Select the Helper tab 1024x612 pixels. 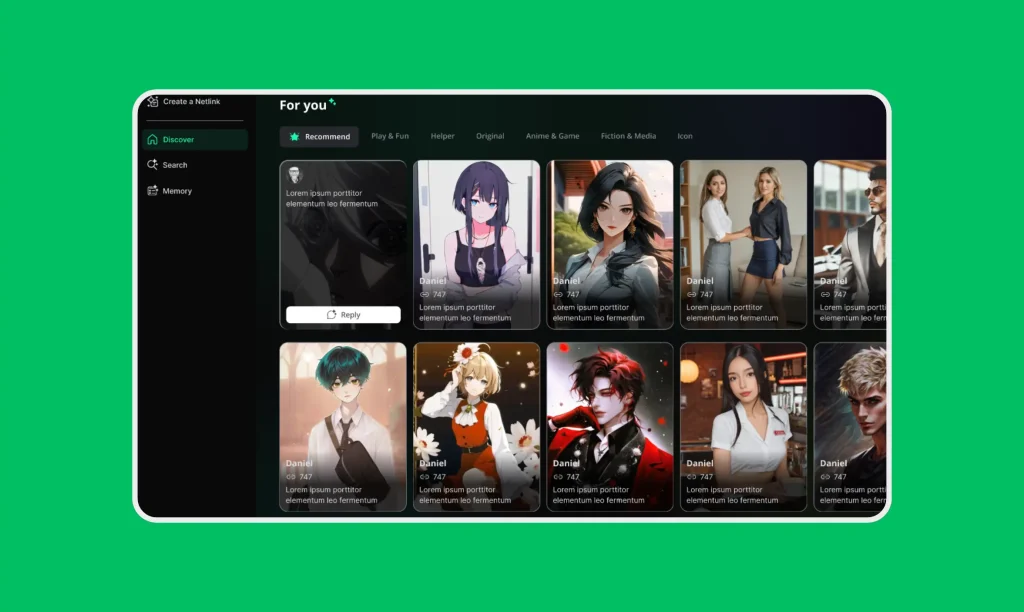click(x=442, y=136)
